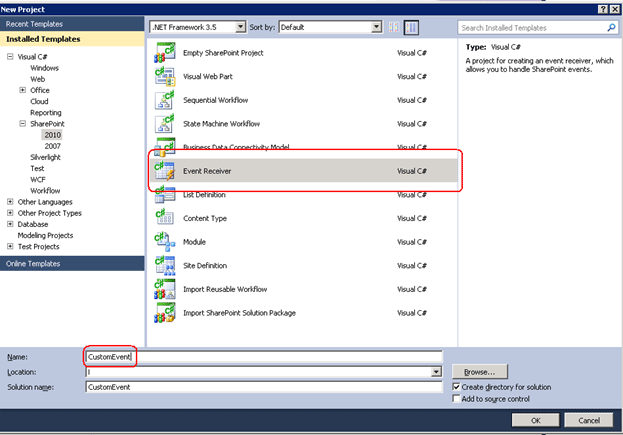Select SharePoint 2007 category
This screenshot has height=435, width=623.
pyautogui.click(x=52, y=146)
